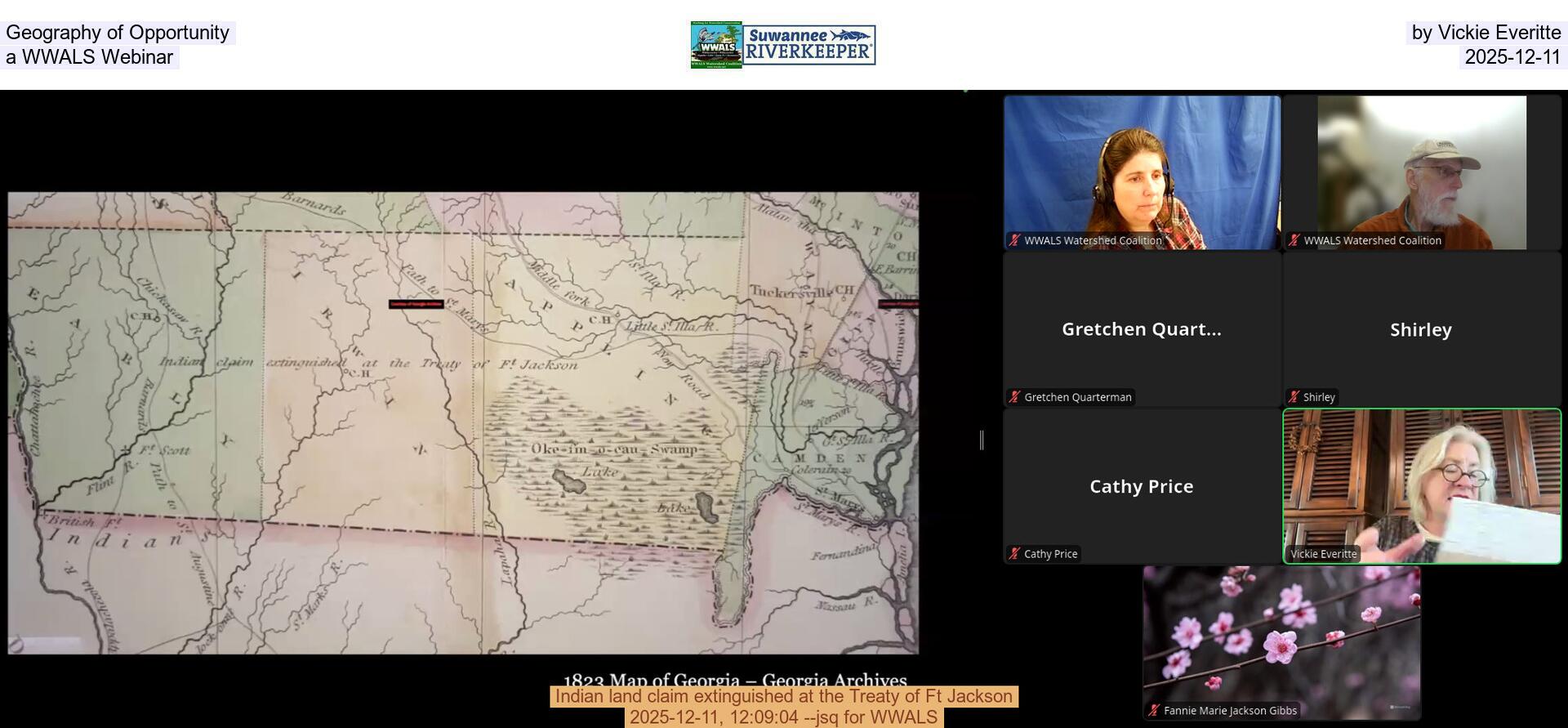
Task: Click the date '2025-12-11' in header
Action: [1512, 57]
